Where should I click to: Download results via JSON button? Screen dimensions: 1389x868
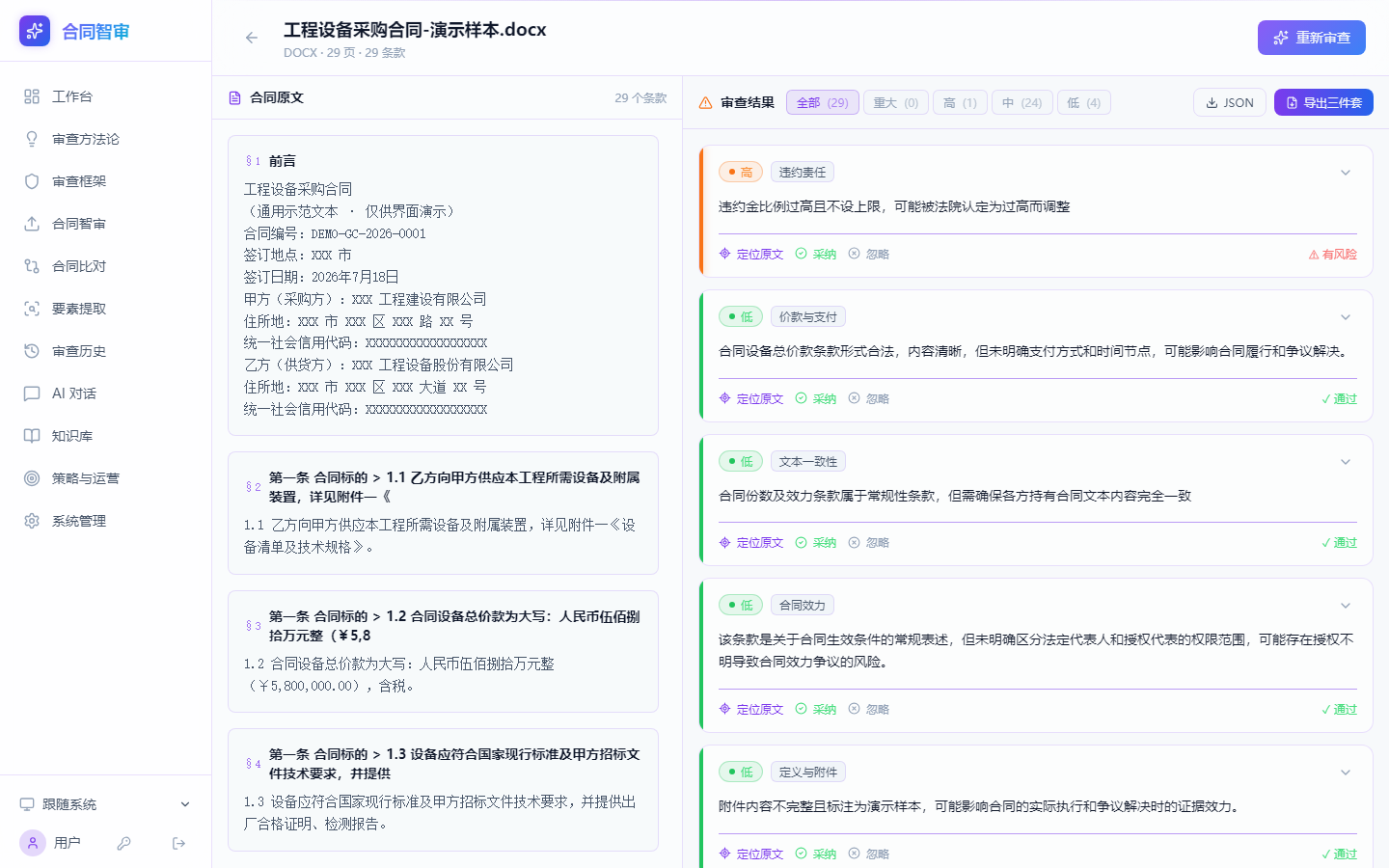[x=1230, y=102]
